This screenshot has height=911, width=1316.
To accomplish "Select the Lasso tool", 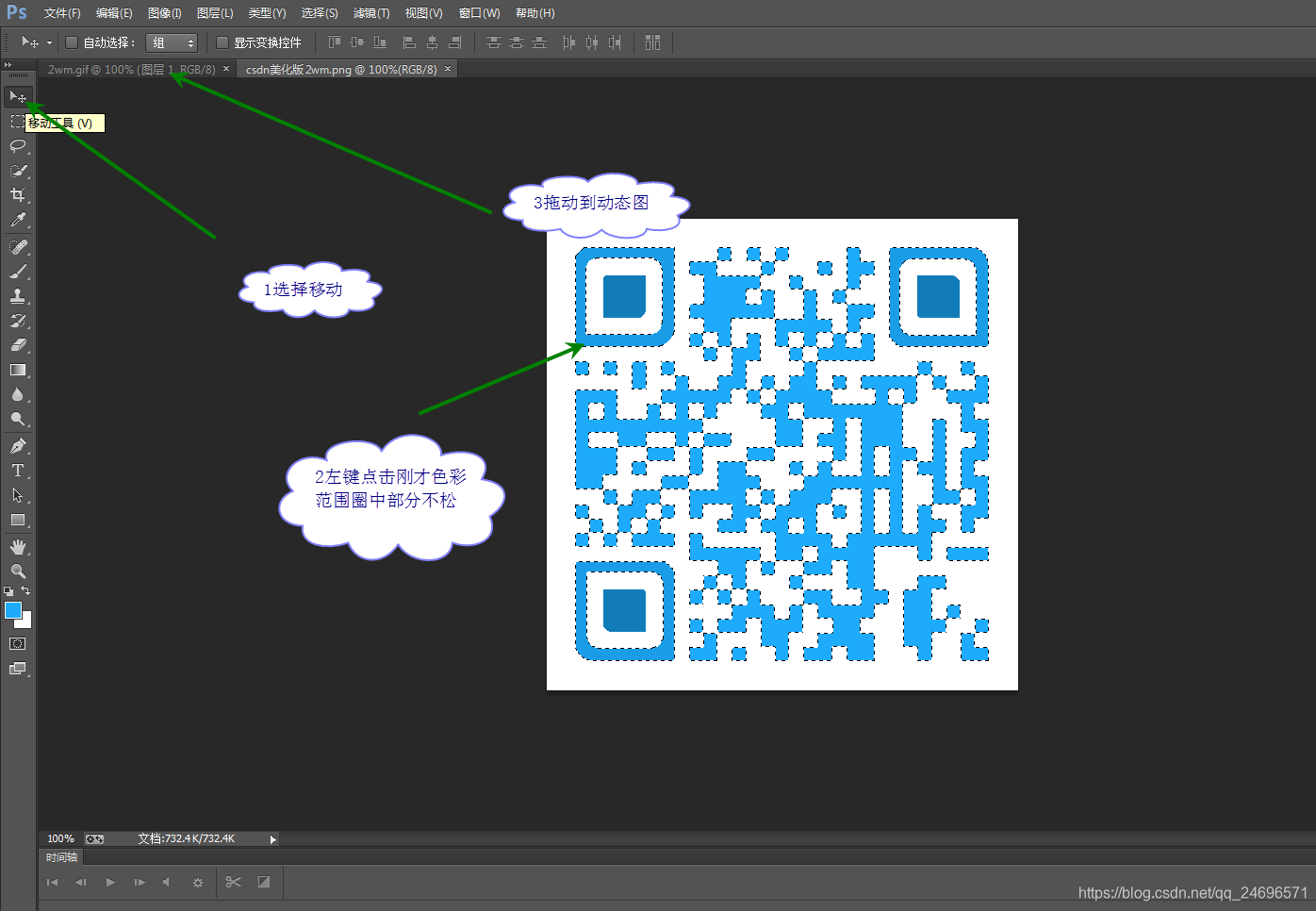I will pyautogui.click(x=18, y=146).
